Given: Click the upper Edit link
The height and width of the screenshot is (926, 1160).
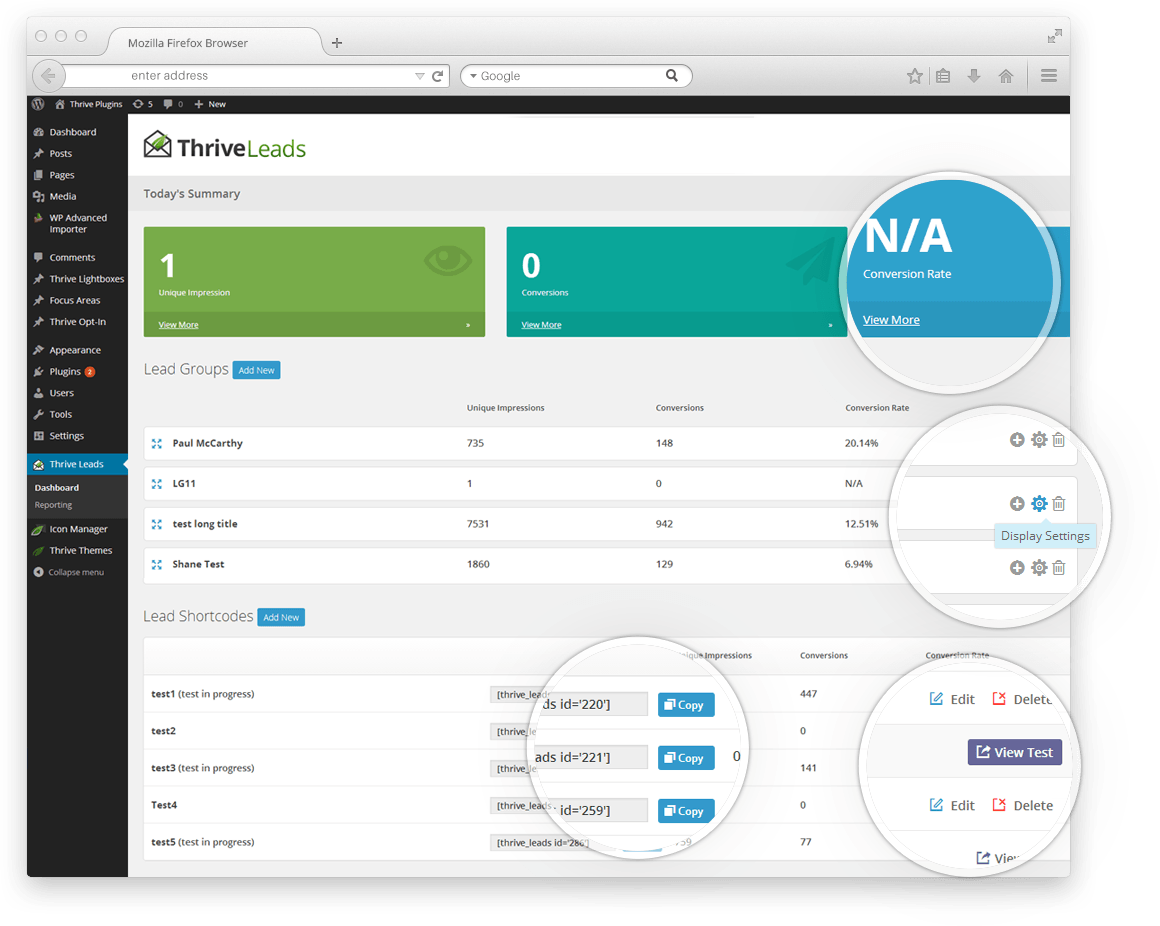Looking at the screenshot, I should click(x=953, y=699).
